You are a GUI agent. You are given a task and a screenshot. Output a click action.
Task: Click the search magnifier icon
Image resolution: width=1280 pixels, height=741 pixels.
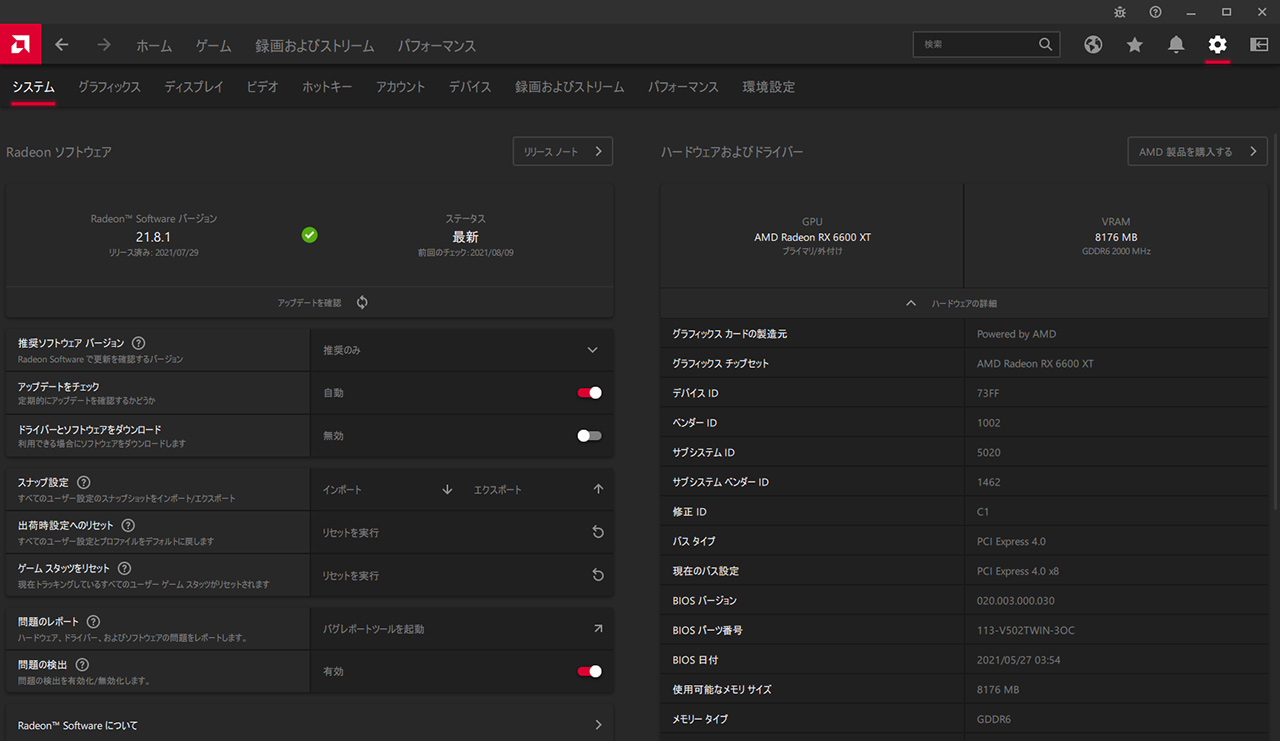tap(1046, 45)
